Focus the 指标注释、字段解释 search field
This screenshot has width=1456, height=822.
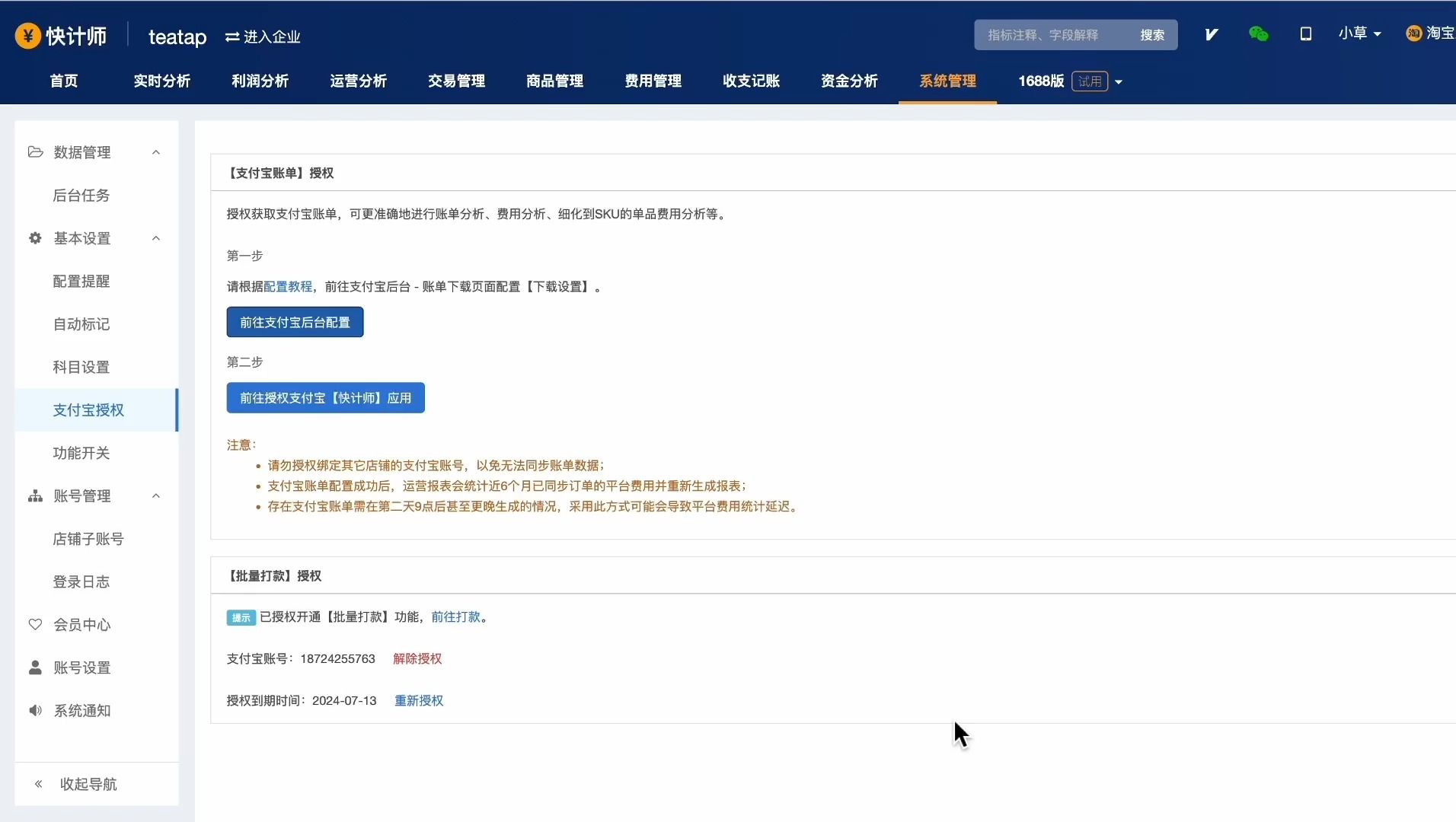coord(1052,35)
